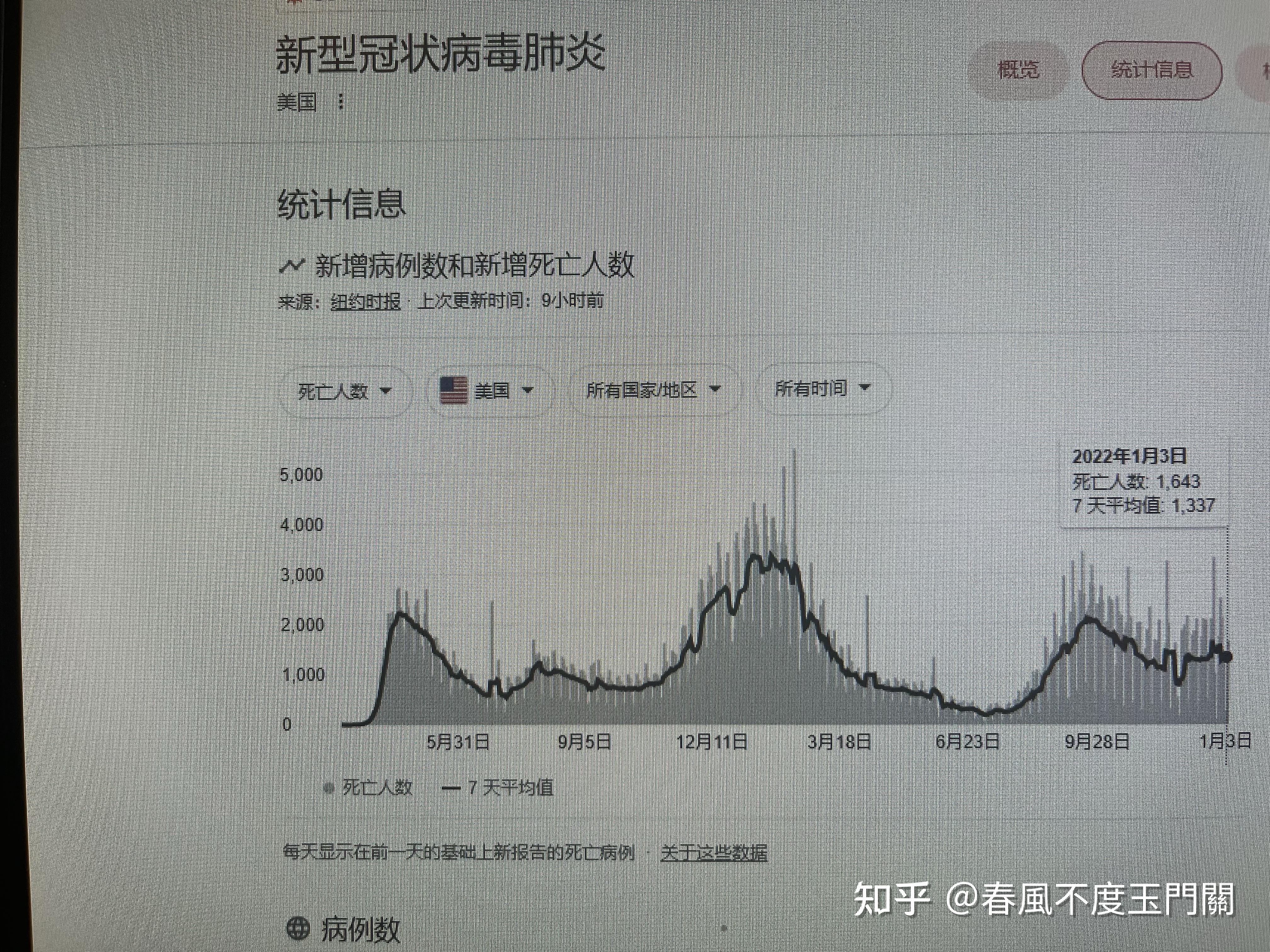The image size is (1270, 952).
Task: Click the data point dot at 1月3日
Action: click(1226, 656)
